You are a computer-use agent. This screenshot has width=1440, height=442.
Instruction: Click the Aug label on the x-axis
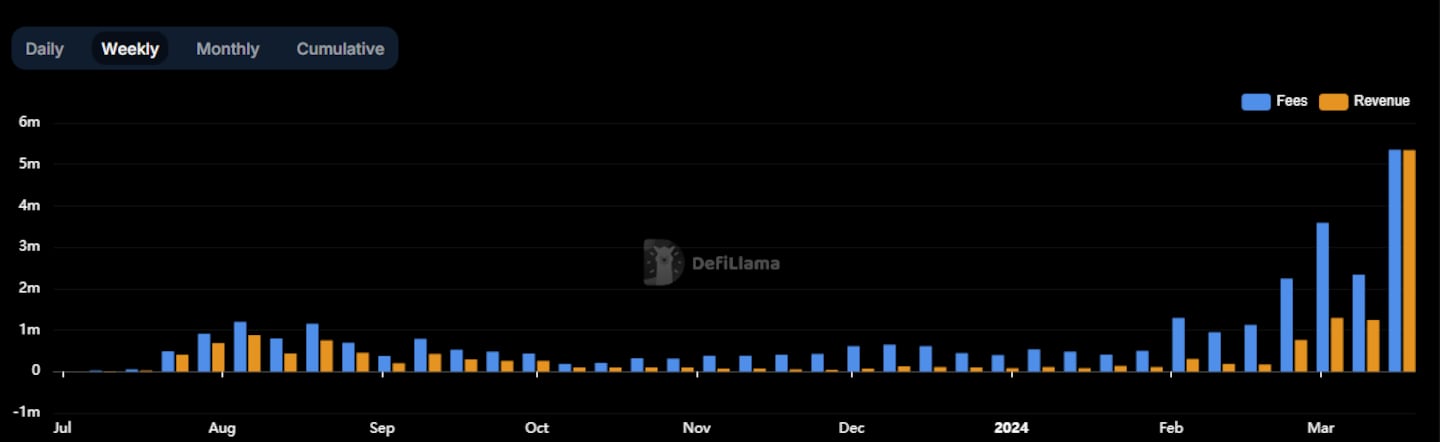pyautogui.click(x=222, y=428)
